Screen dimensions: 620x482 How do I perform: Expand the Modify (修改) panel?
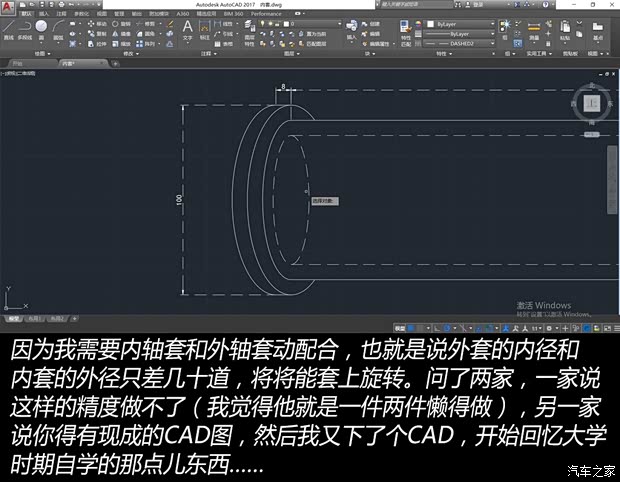131,53
